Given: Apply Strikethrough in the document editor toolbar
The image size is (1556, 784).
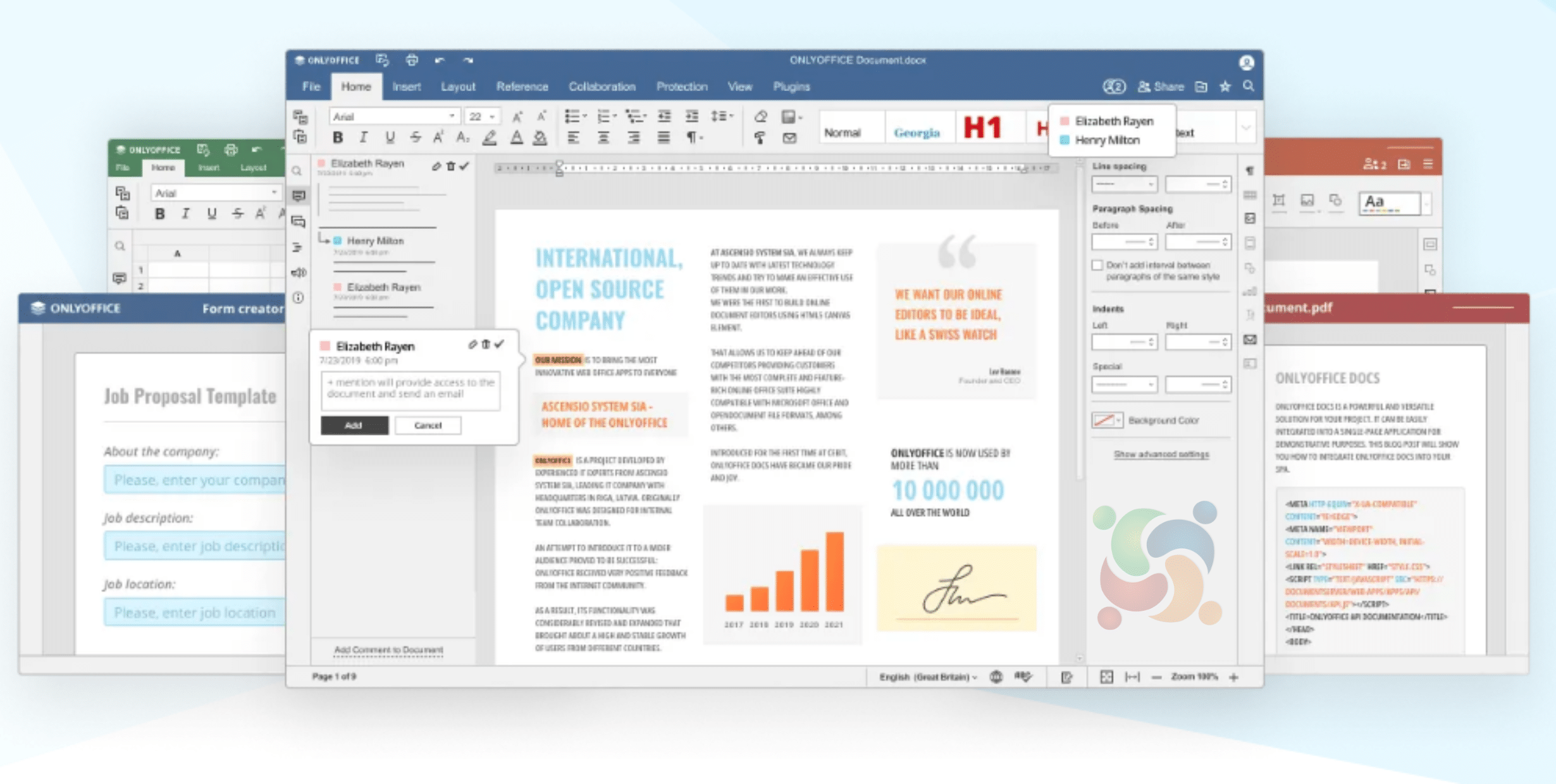Looking at the screenshot, I should pyautogui.click(x=415, y=138).
